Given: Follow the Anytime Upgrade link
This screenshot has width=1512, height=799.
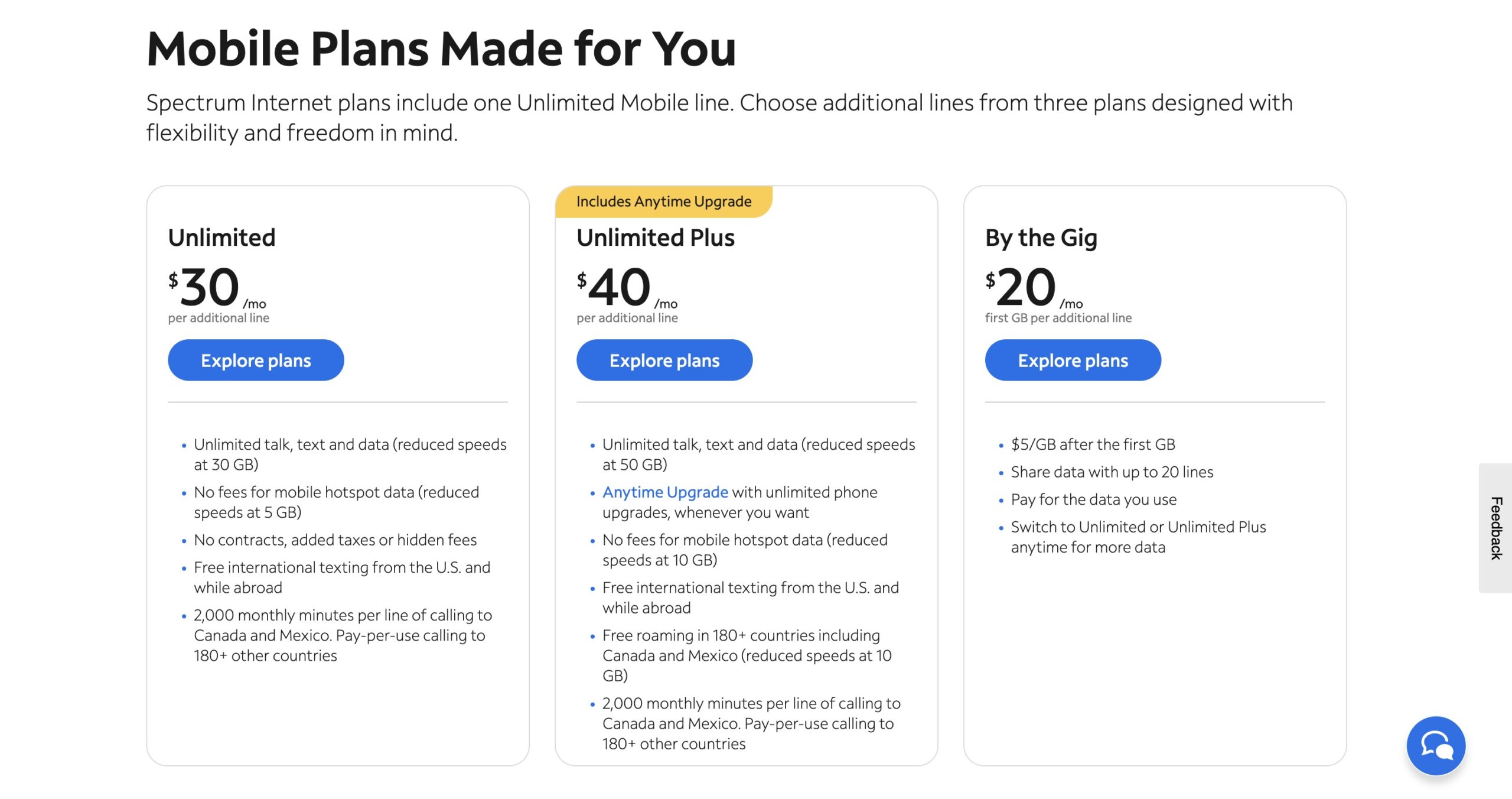Looking at the screenshot, I should point(665,492).
